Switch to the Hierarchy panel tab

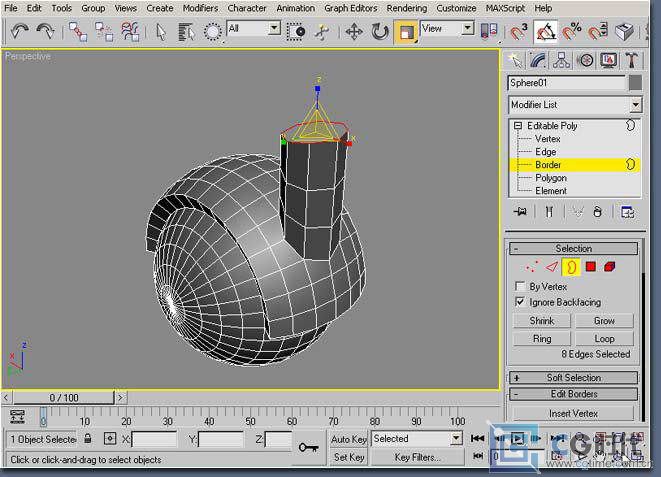(x=562, y=60)
